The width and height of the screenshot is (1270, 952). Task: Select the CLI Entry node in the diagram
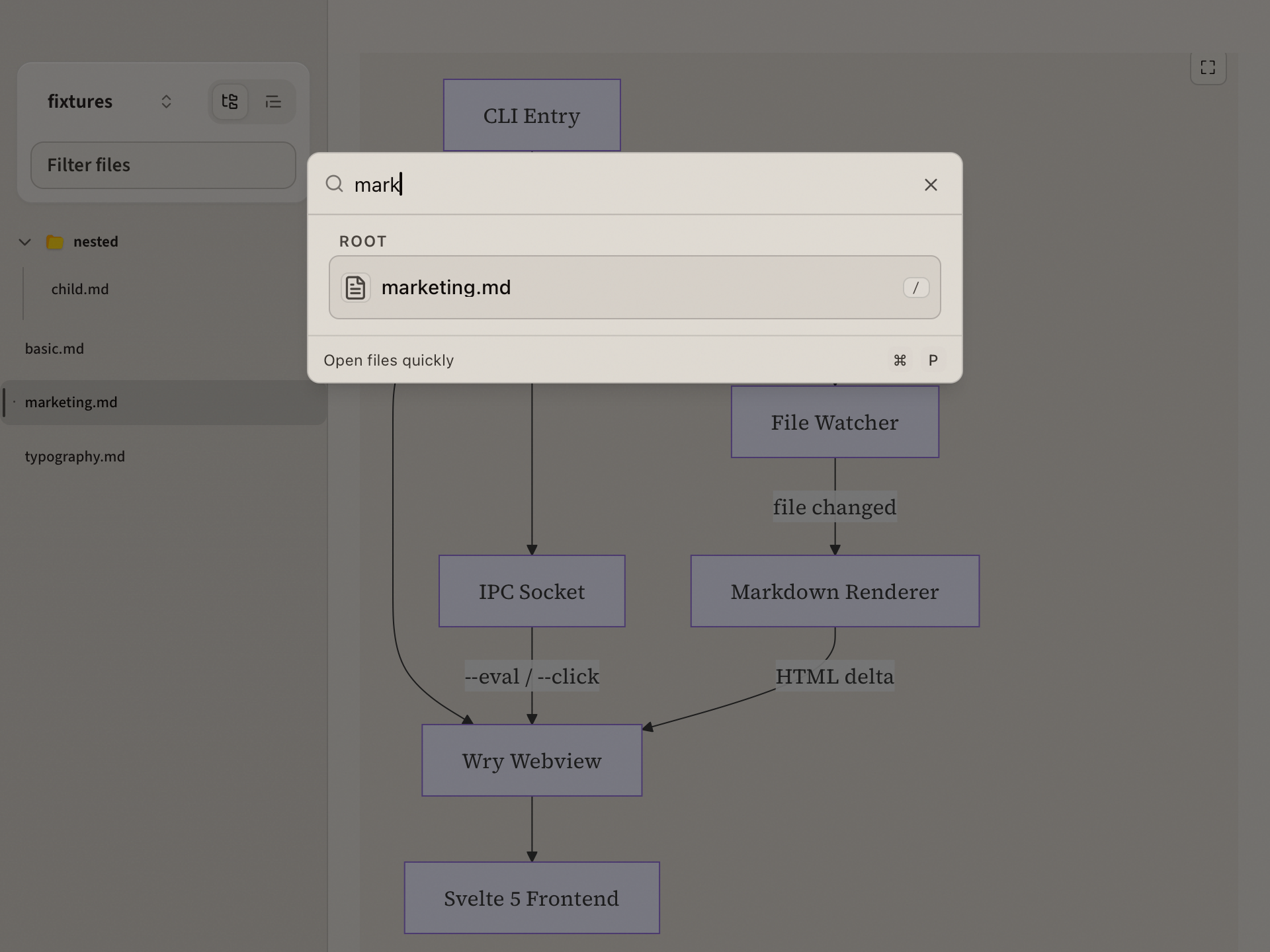531,116
